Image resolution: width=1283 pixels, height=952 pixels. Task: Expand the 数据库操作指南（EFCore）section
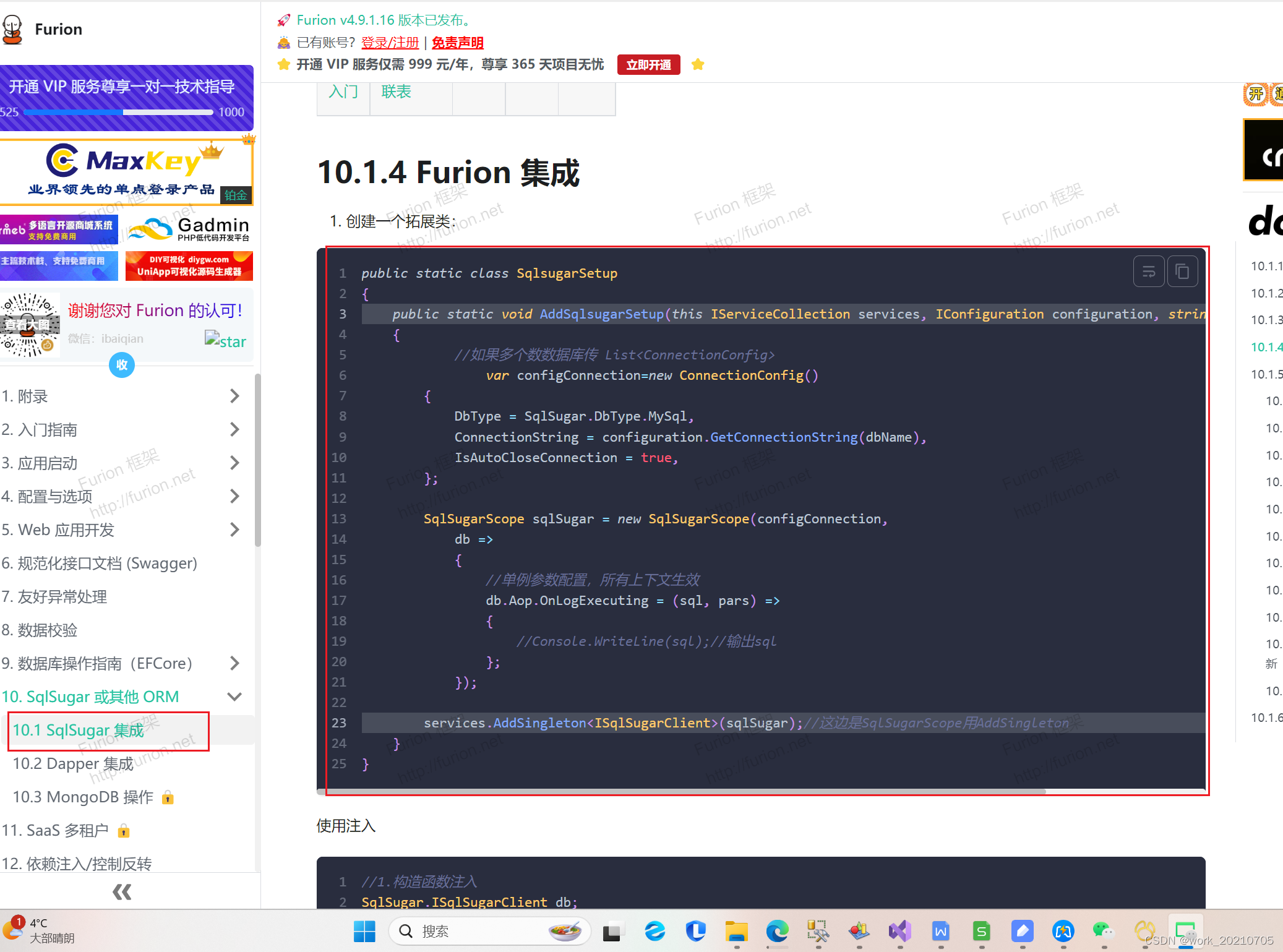234,663
